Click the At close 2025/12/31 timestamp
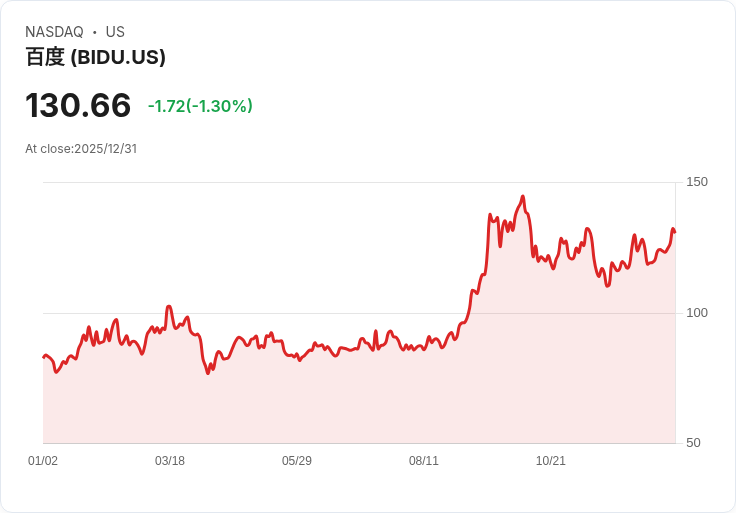The width and height of the screenshot is (736, 513). tap(81, 149)
